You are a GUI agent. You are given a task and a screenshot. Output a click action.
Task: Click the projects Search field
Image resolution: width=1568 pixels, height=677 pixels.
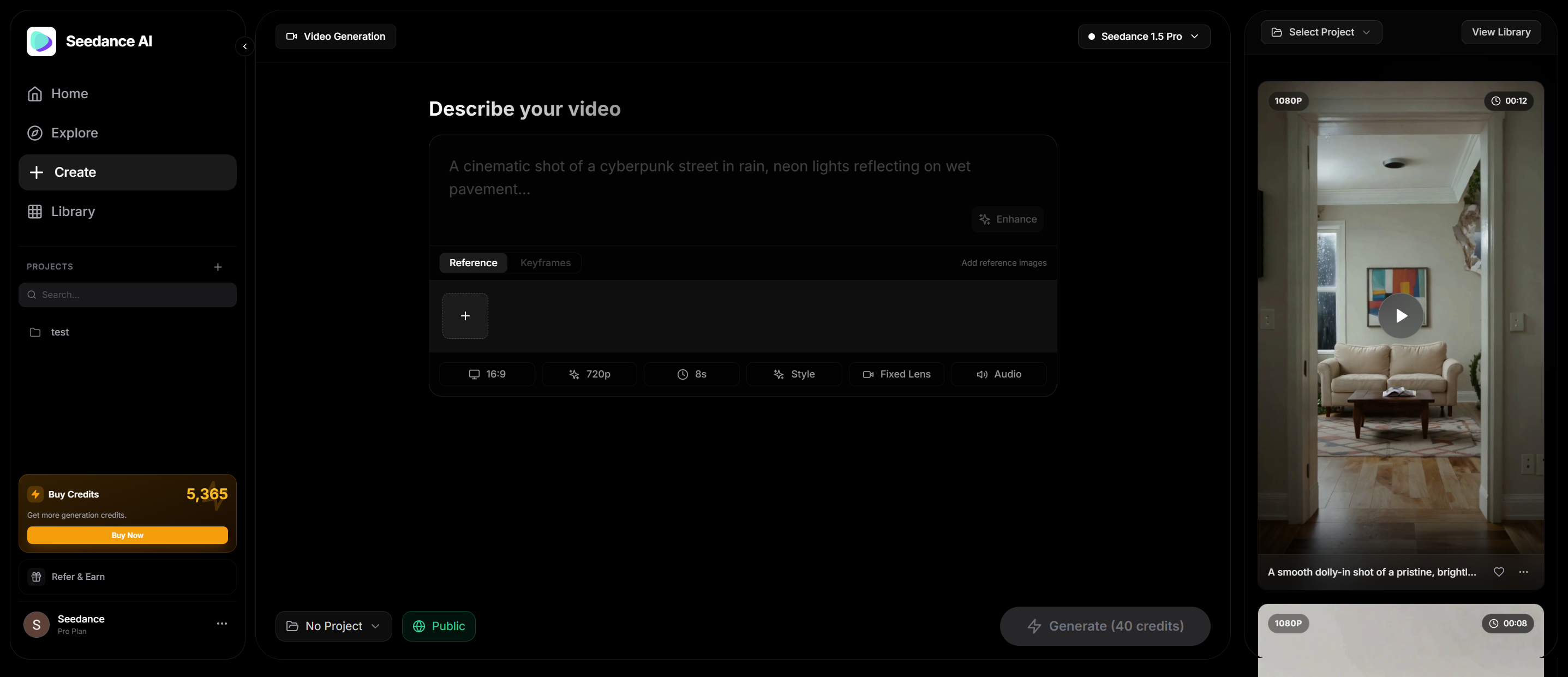pyautogui.click(x=128, y=295)
